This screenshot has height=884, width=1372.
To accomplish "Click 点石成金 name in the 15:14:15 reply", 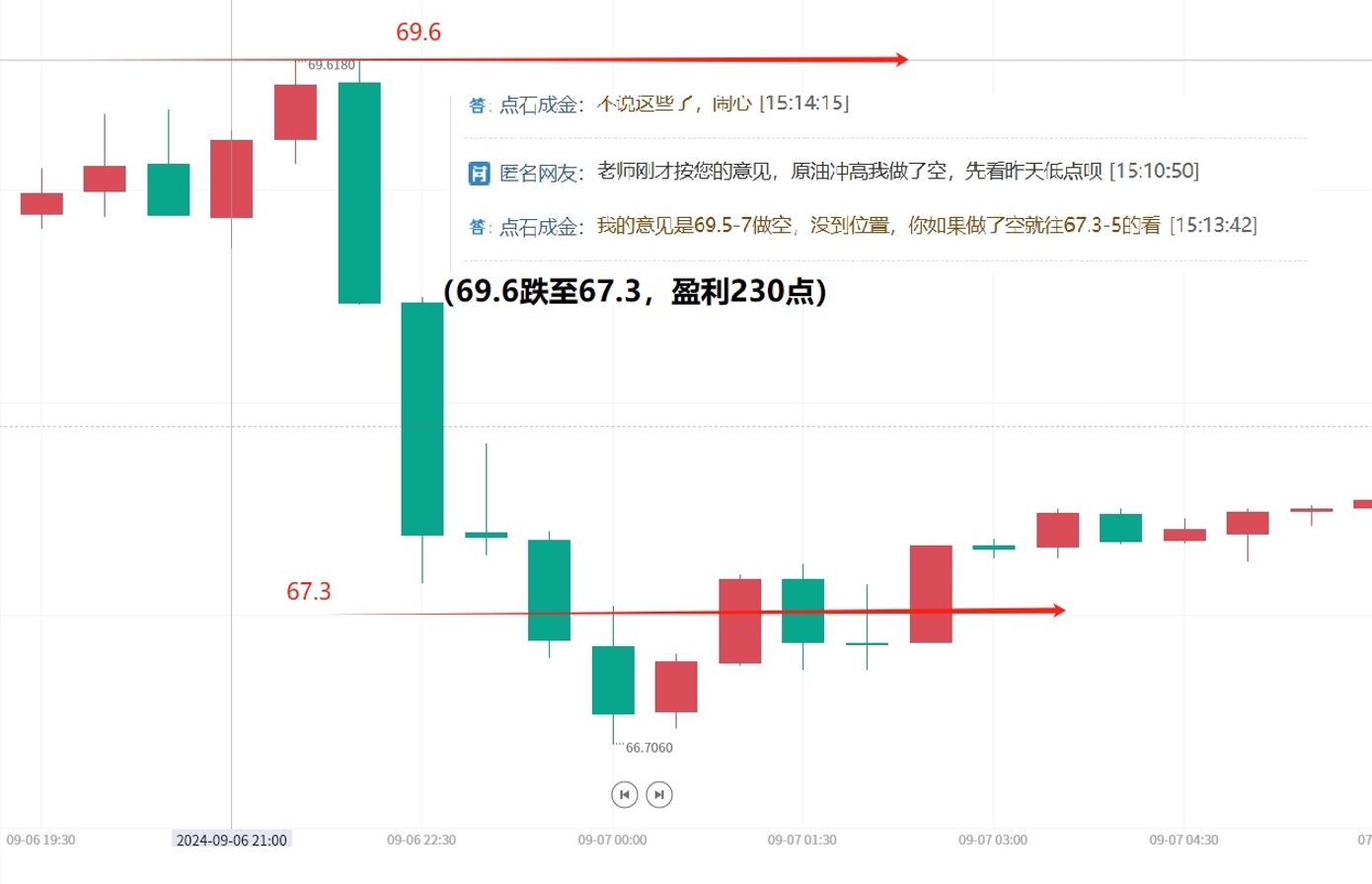I will pyautogui.click(x=538, y=106).
